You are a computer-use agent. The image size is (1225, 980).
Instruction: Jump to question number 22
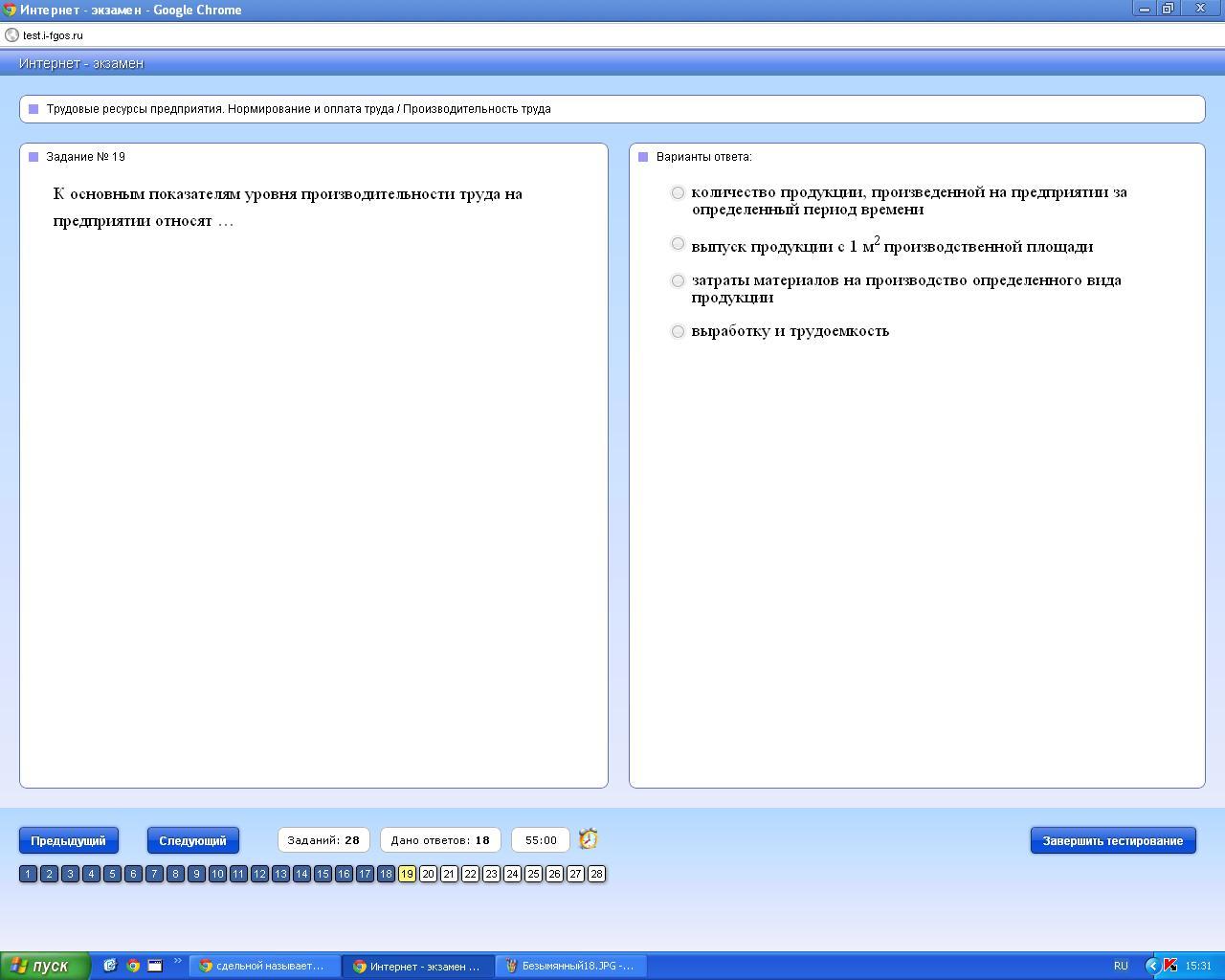[470, 874]
